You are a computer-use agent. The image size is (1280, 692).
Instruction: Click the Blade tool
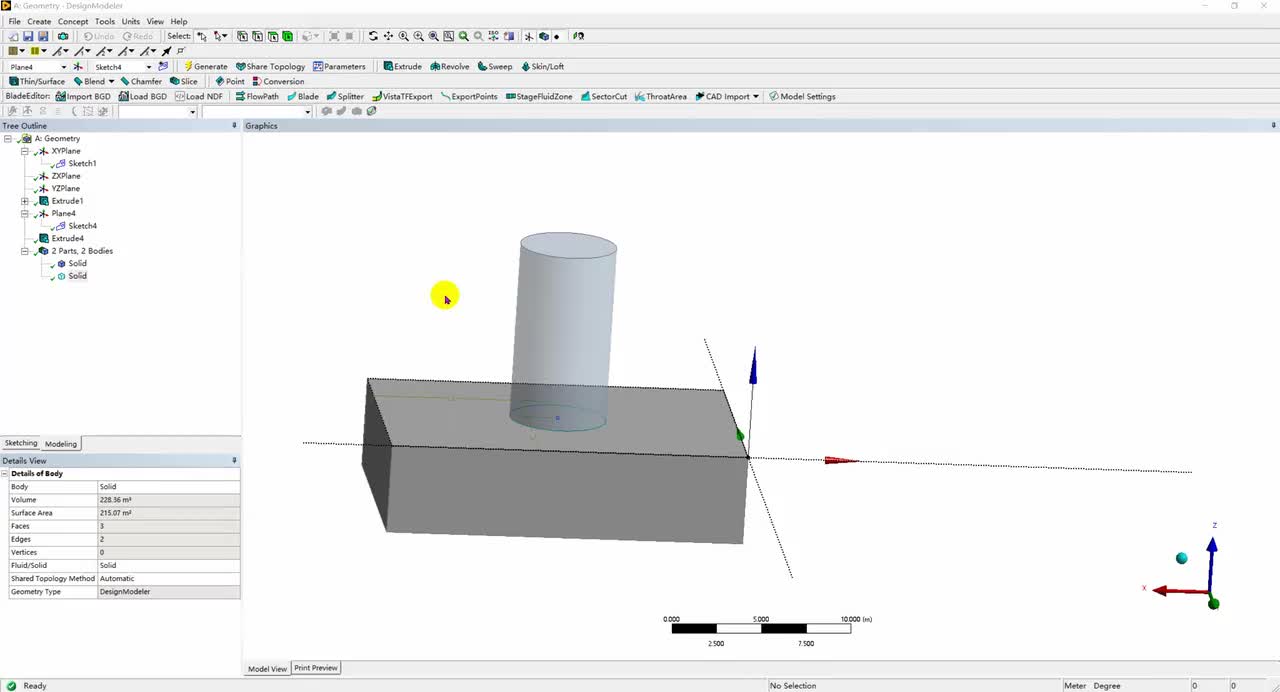303,96
